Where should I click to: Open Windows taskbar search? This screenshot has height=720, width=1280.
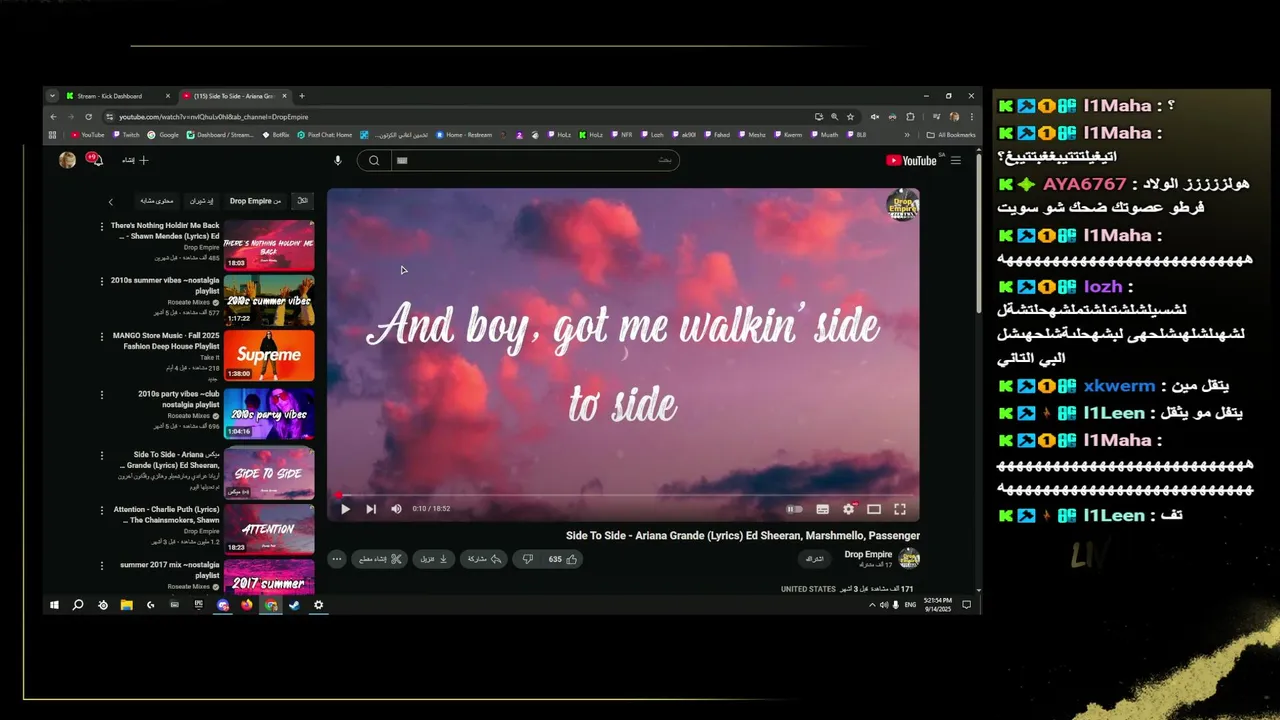click(78, 605)
